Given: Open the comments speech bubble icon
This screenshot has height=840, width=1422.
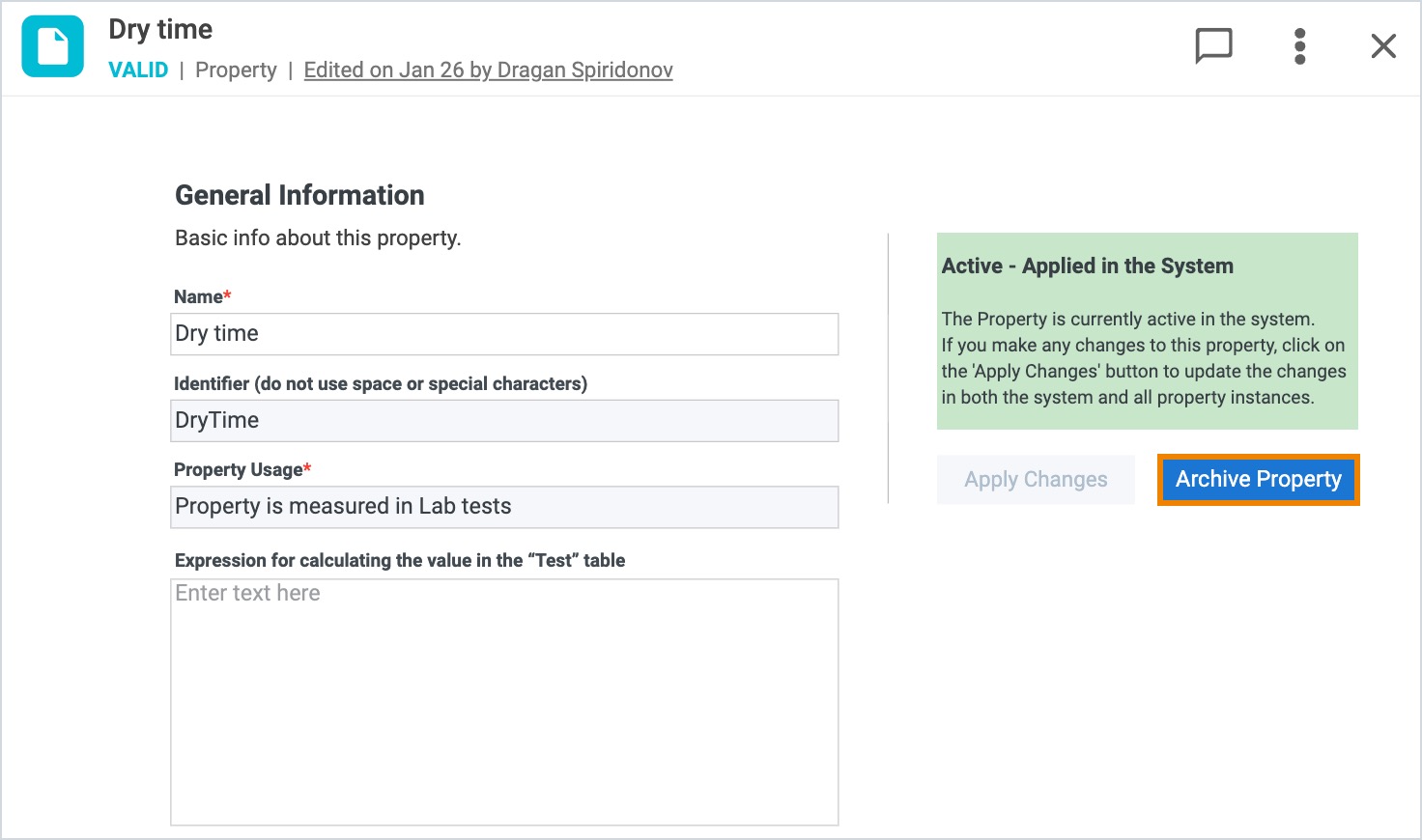Looking at the screenshot, I should pos(1213,45).
